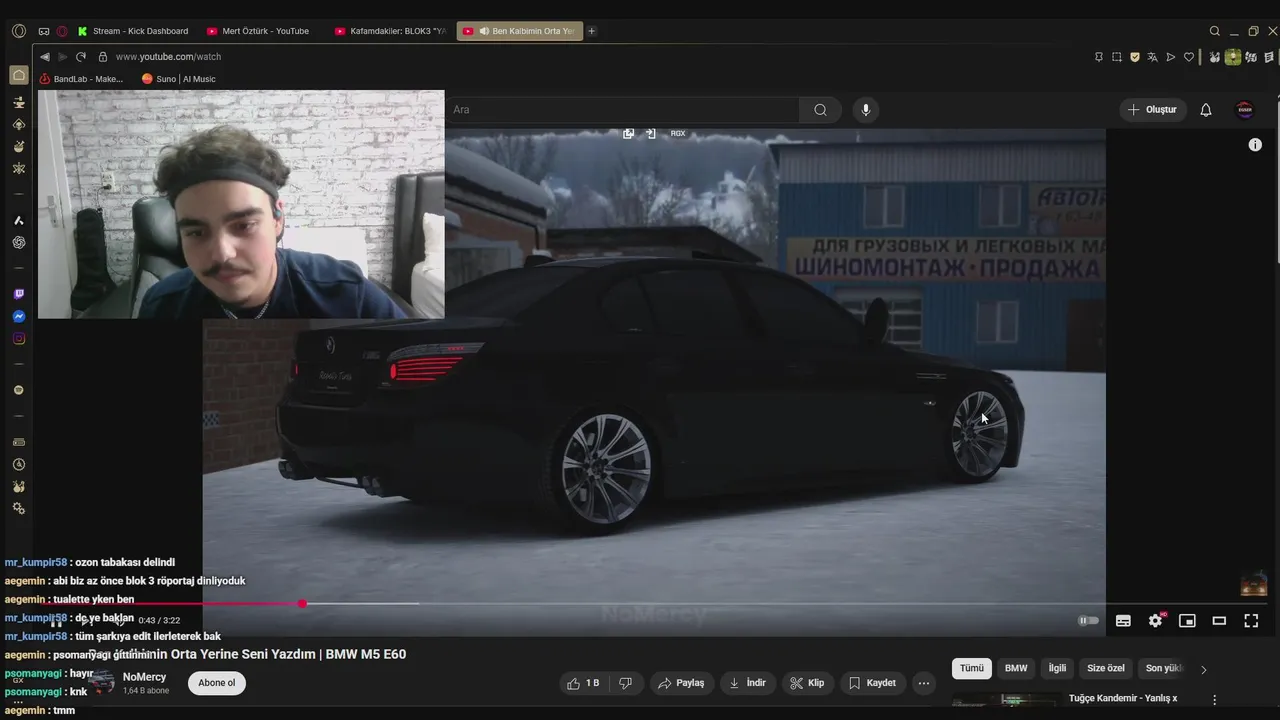Switch to Kafamdakiler: BLOK3 tab
Screen dimensions: 1280x720
tap(390, 31)
